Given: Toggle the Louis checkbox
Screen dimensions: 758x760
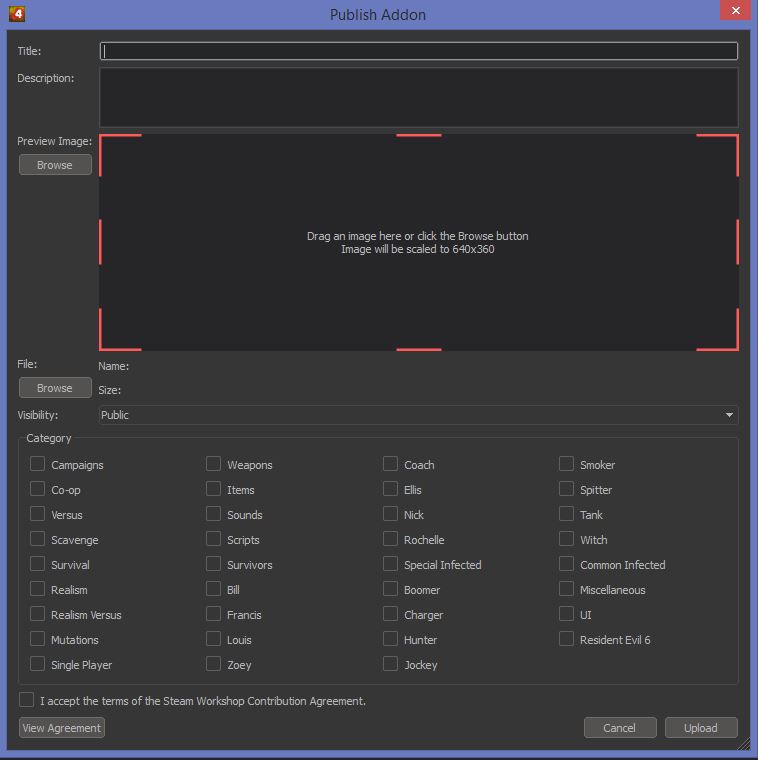Looking at the screenshot, I should click(x=213, y=639).
